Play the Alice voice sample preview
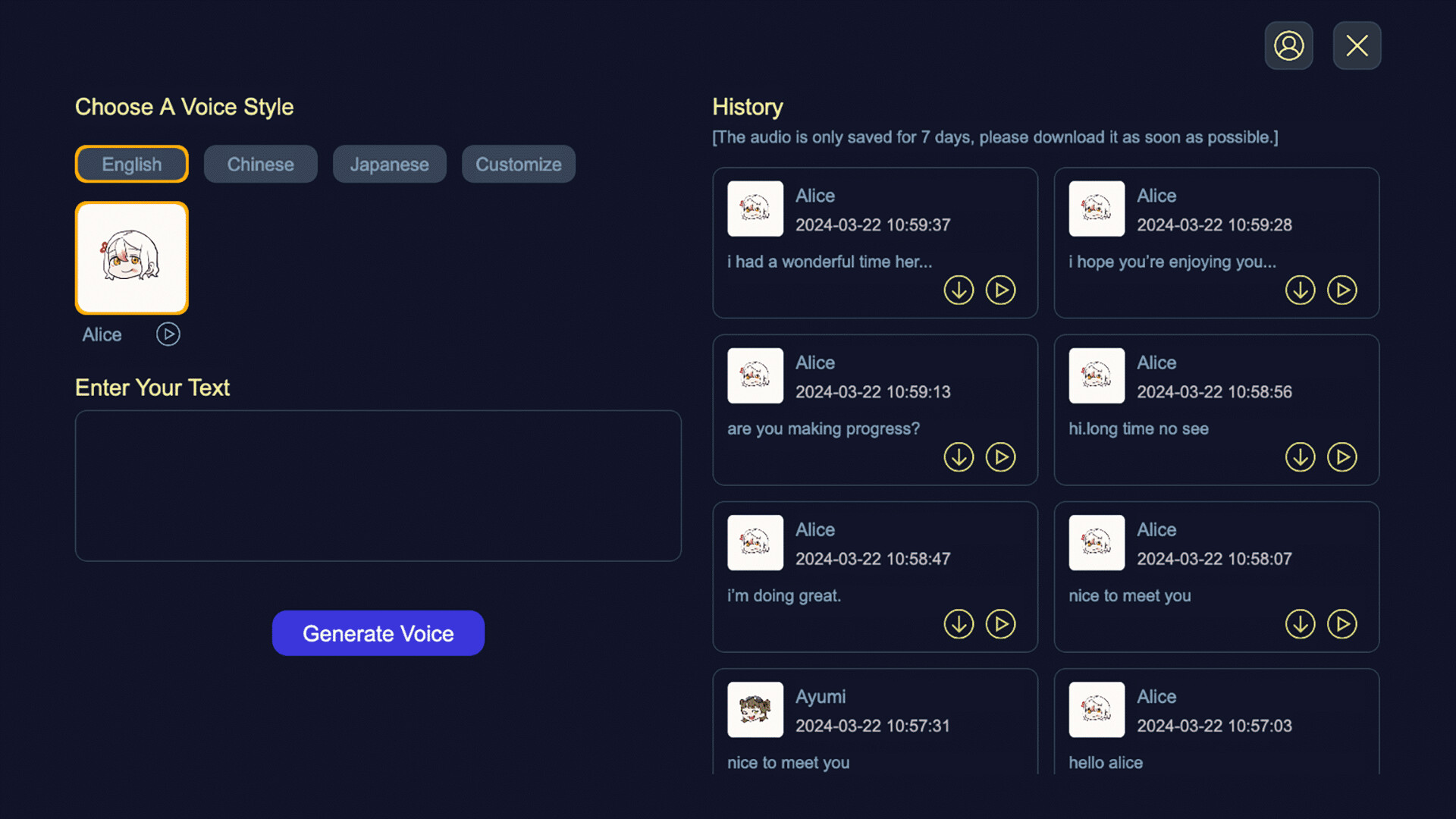Image resolution: width=1456 pixels, height=819 pixels. pyautogui.click(x=168, y=334)
